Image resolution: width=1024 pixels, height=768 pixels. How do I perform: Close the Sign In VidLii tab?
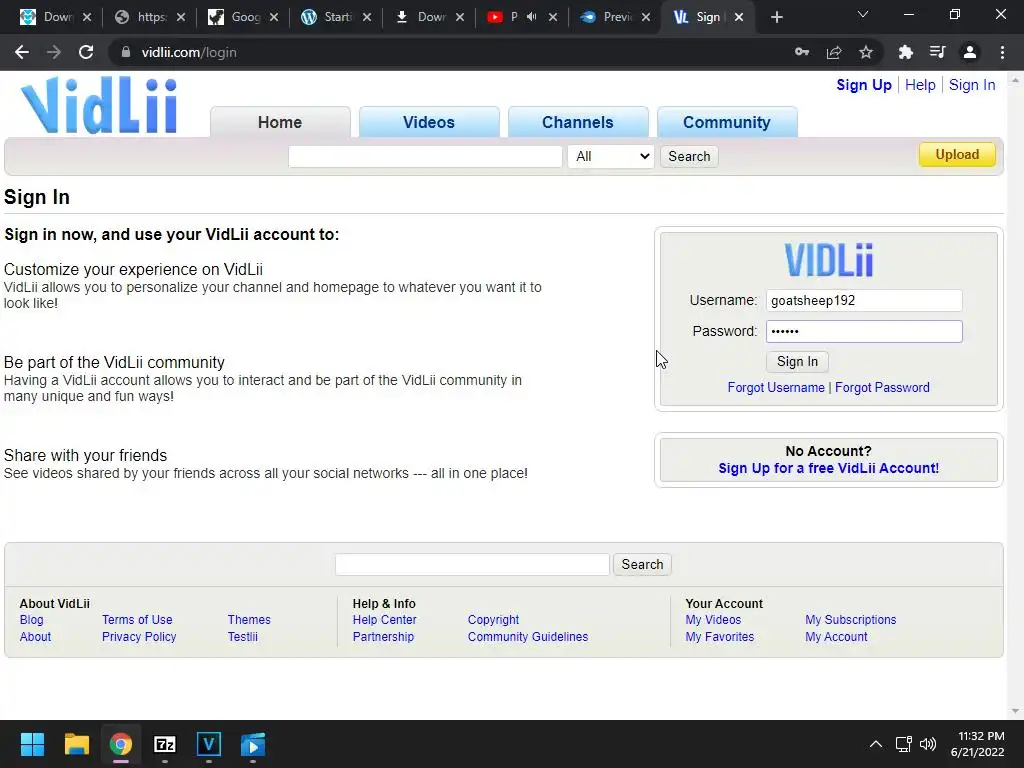pyautogui.click(x=739, y=17)
